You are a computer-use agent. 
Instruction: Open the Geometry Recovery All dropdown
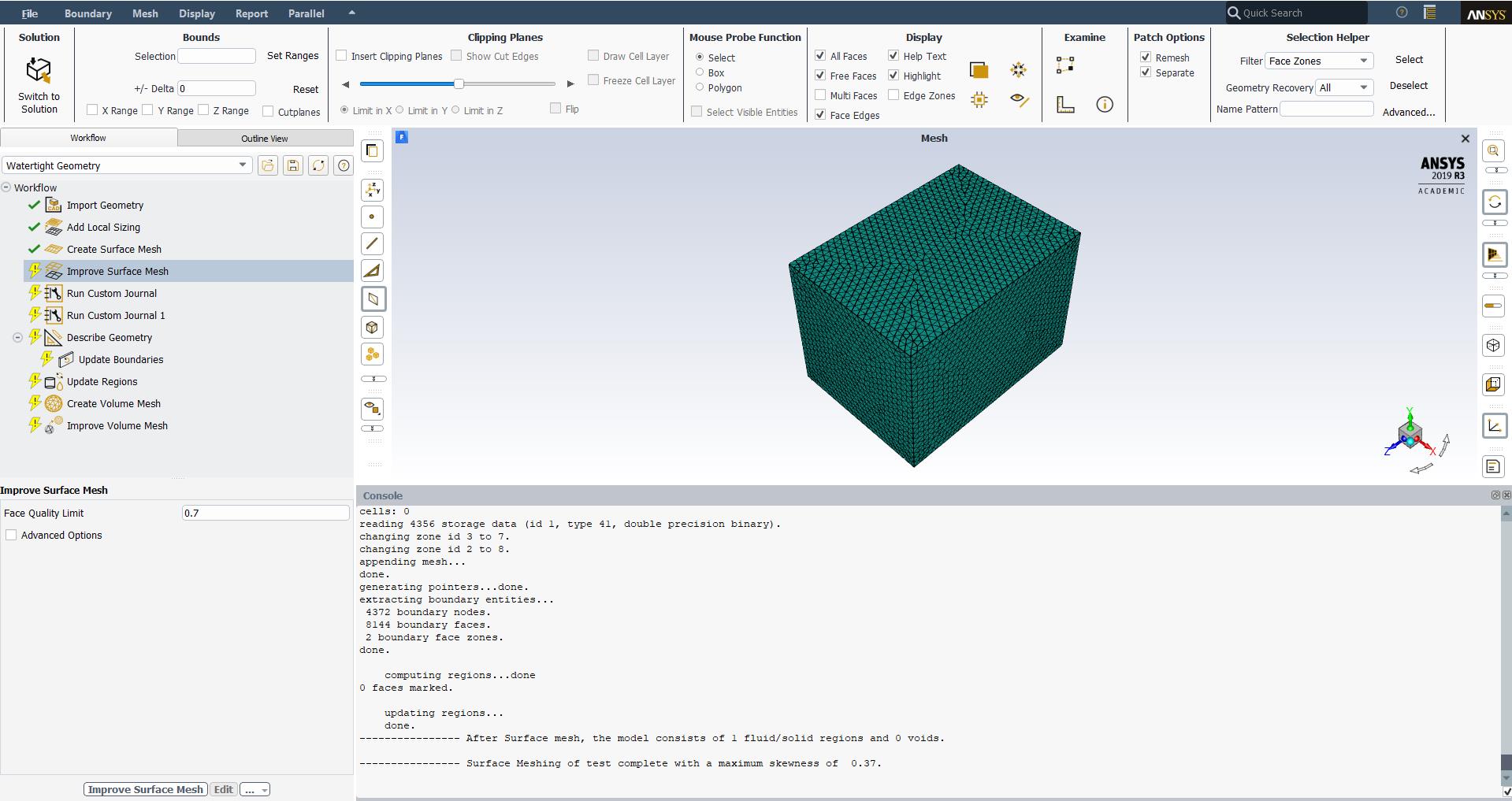tap(1344, 87)
